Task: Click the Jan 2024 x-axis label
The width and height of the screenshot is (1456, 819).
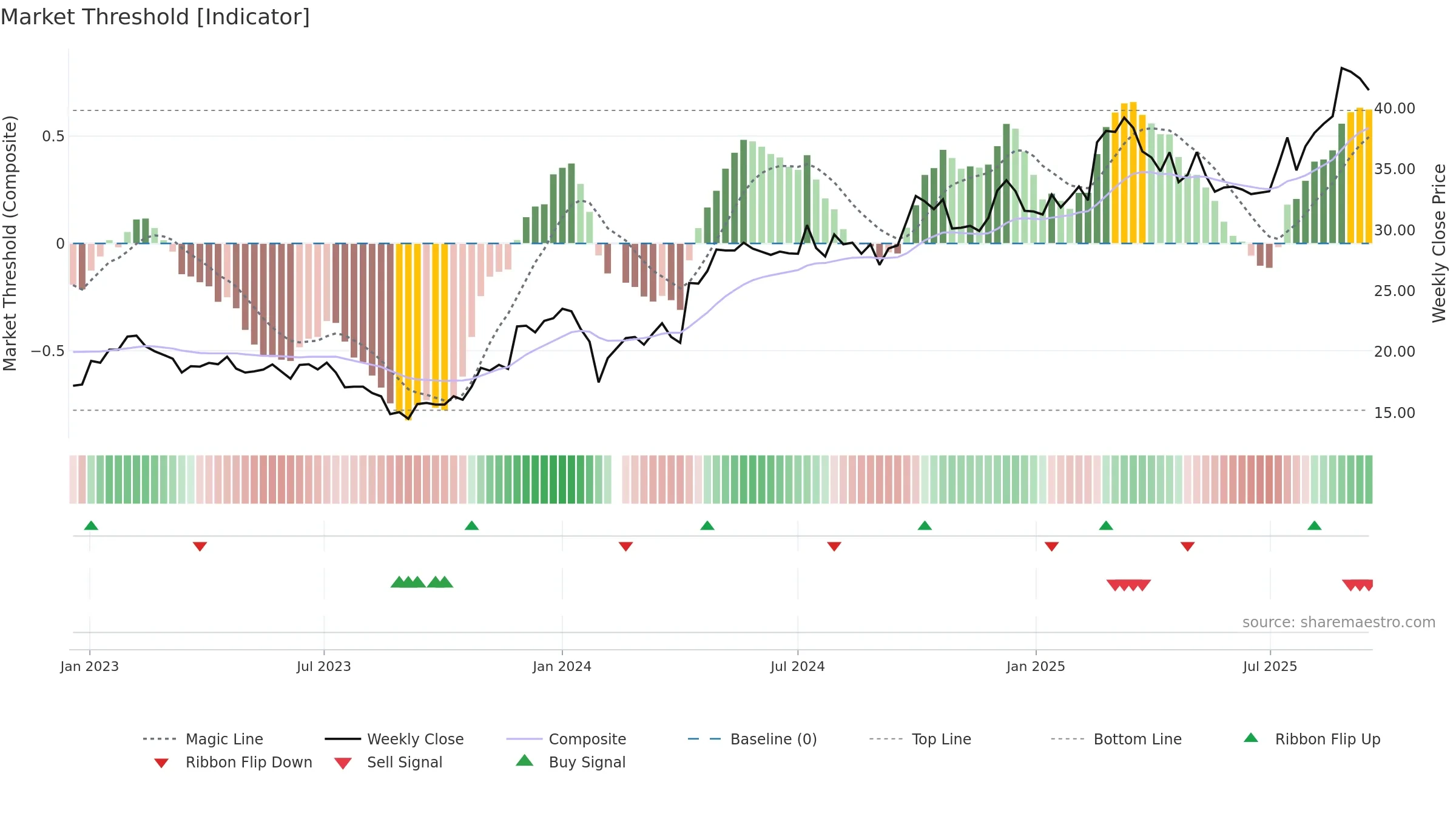Action: coord(562,666)
